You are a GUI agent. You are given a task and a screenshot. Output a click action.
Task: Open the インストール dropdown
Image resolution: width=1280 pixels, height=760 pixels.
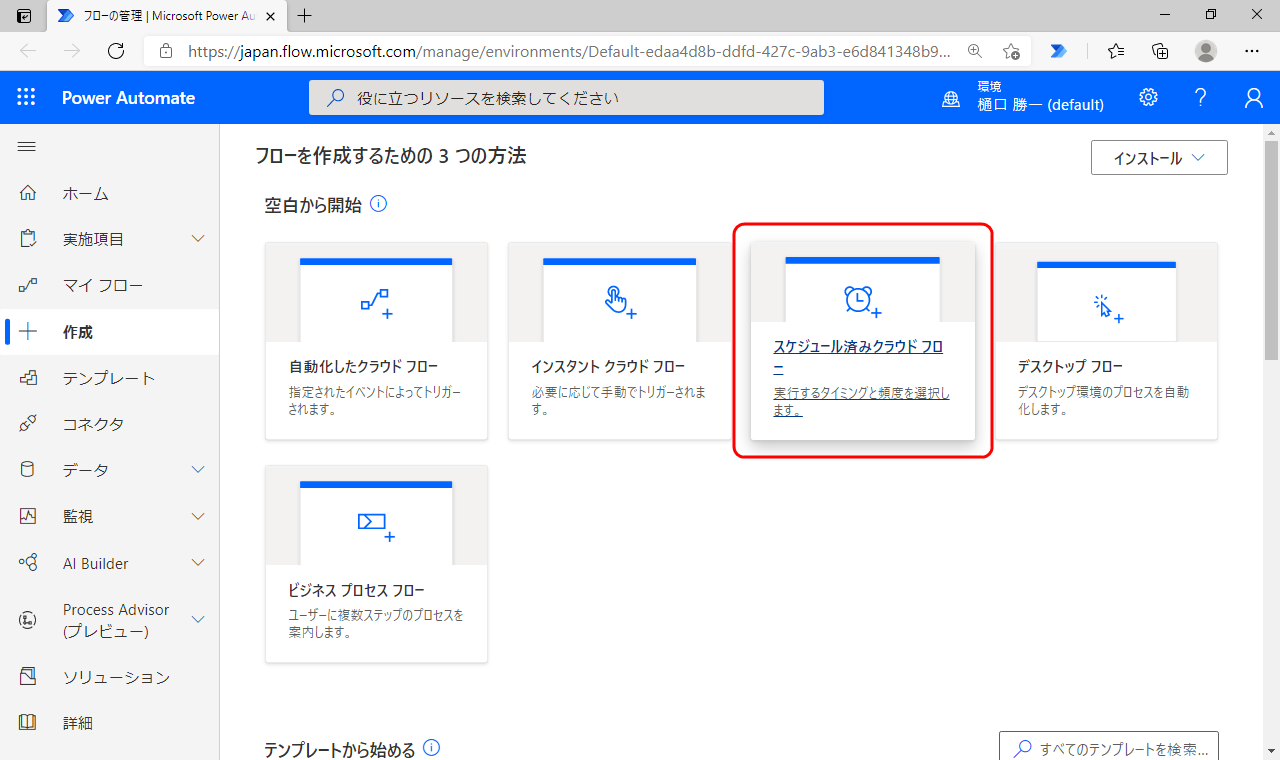(x=1159, y=158)
